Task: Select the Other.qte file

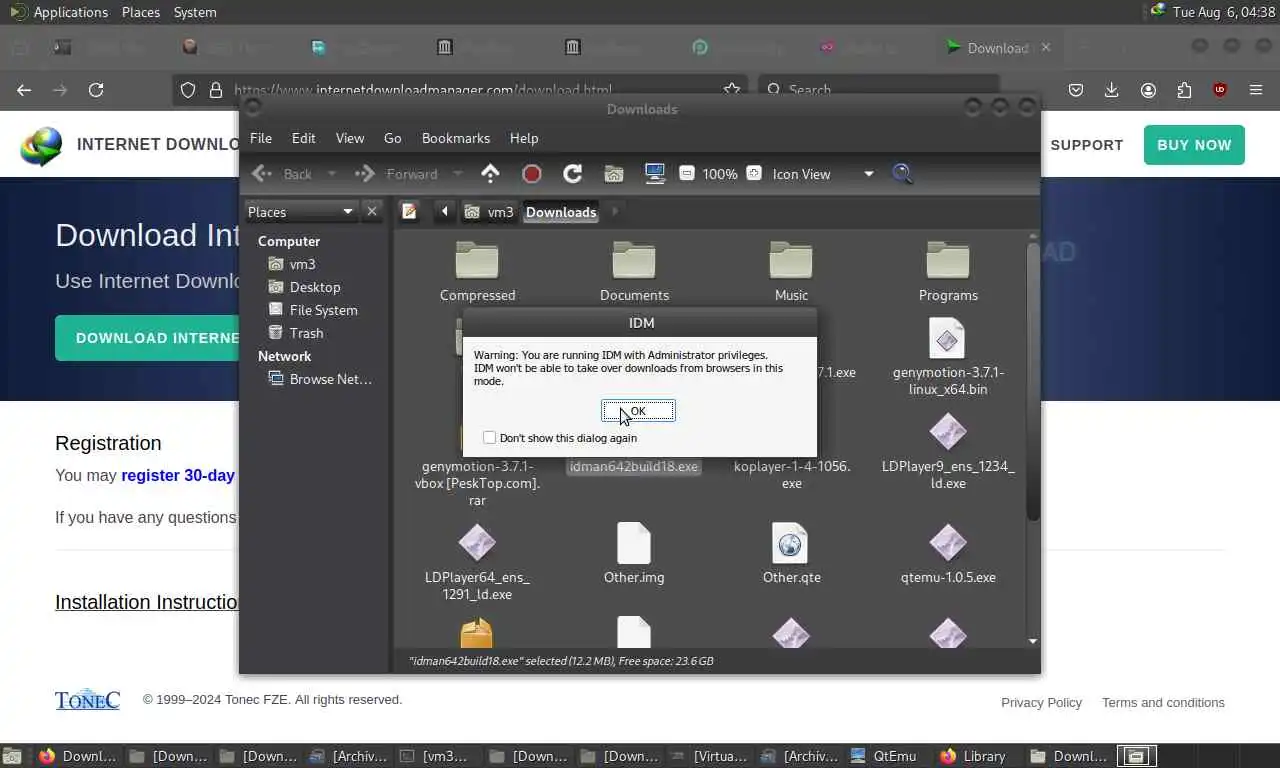Action: [791, 554]
